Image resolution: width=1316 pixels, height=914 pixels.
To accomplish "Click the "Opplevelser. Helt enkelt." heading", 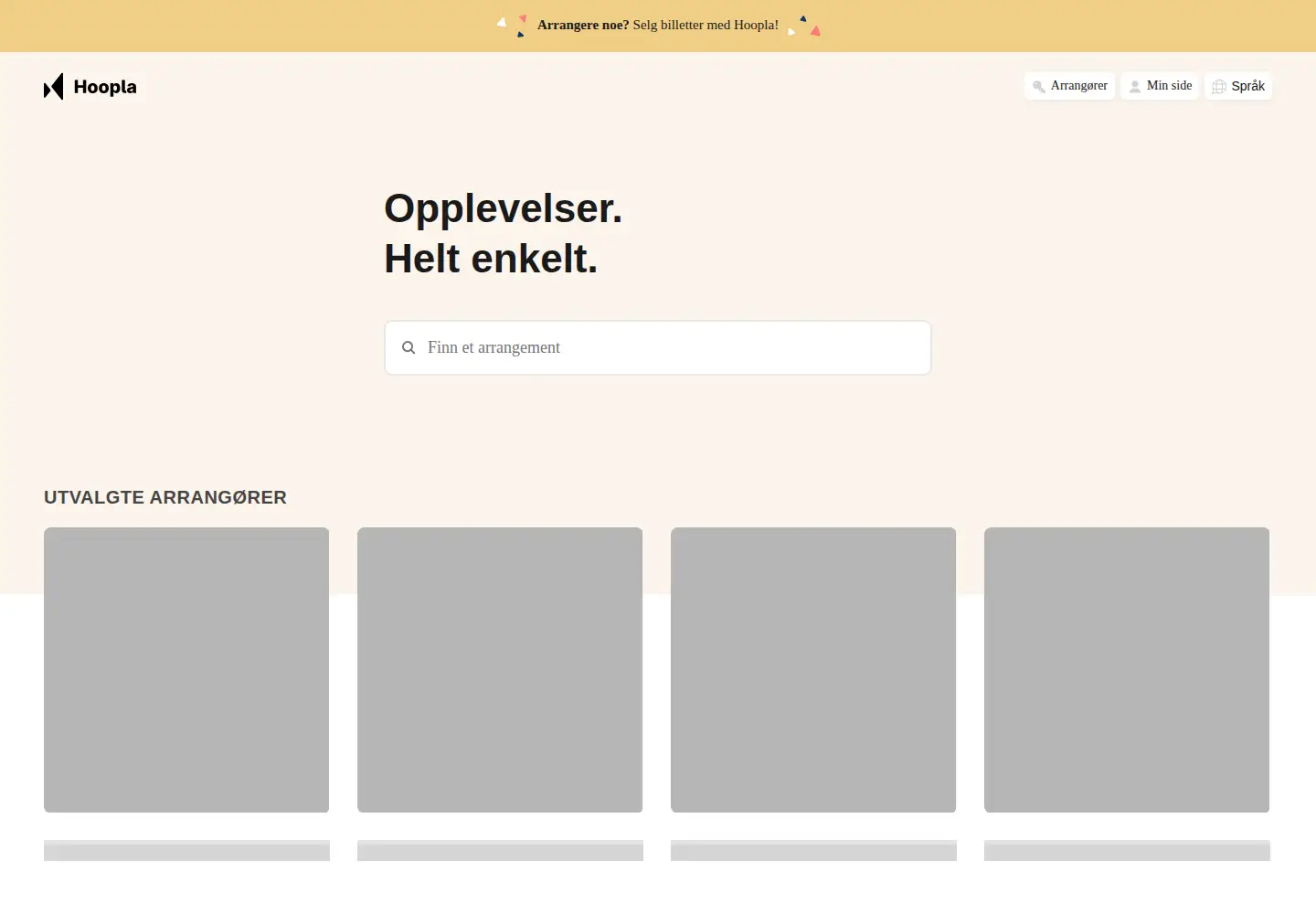I will [x=504, y=233].
